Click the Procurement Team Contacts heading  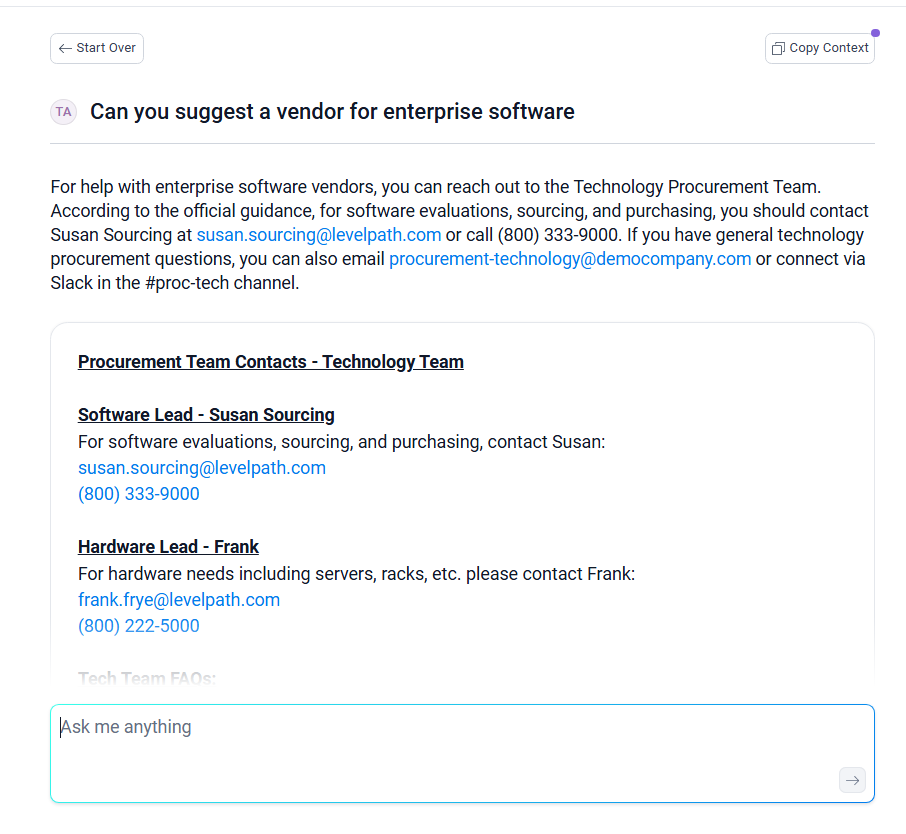(271, 362)
